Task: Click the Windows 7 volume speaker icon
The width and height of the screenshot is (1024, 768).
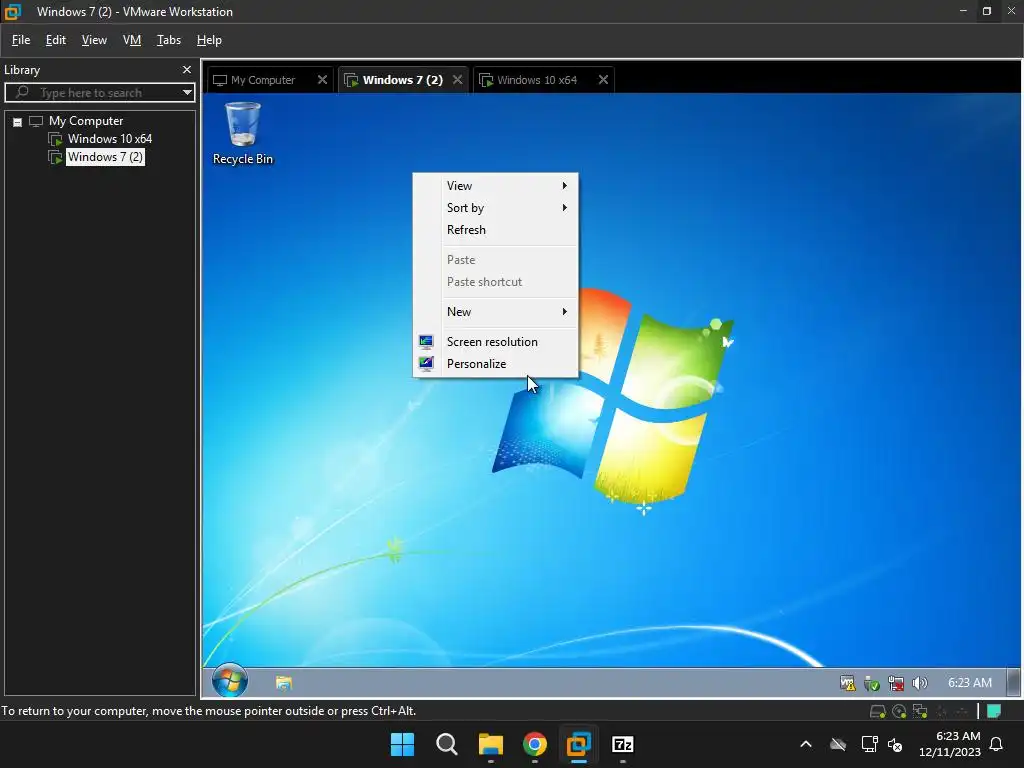Action: [x=920, y=683]
